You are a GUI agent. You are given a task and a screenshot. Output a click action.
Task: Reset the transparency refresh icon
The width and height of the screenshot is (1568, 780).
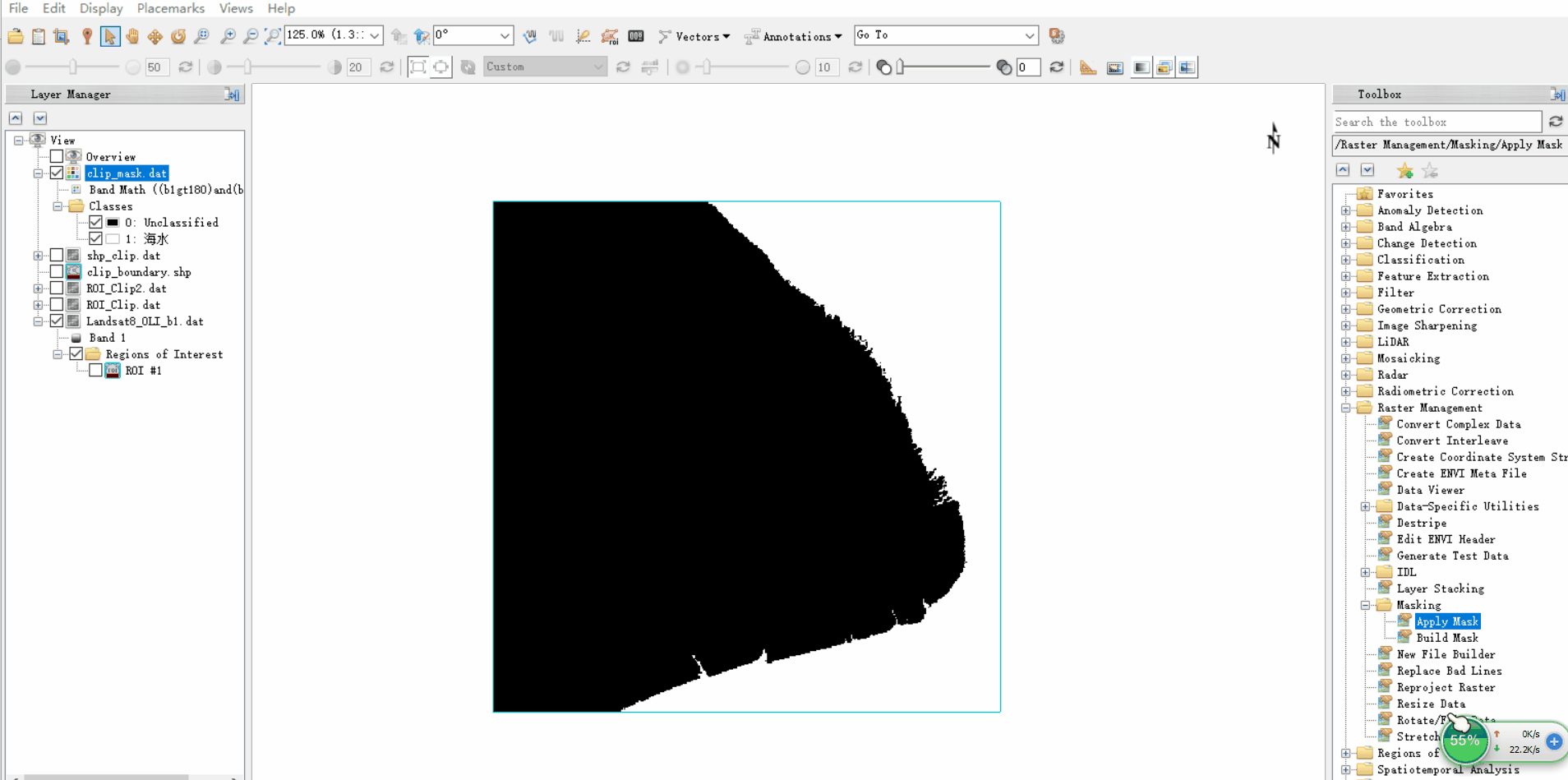pyautogui.click(x=1057, y=67)
